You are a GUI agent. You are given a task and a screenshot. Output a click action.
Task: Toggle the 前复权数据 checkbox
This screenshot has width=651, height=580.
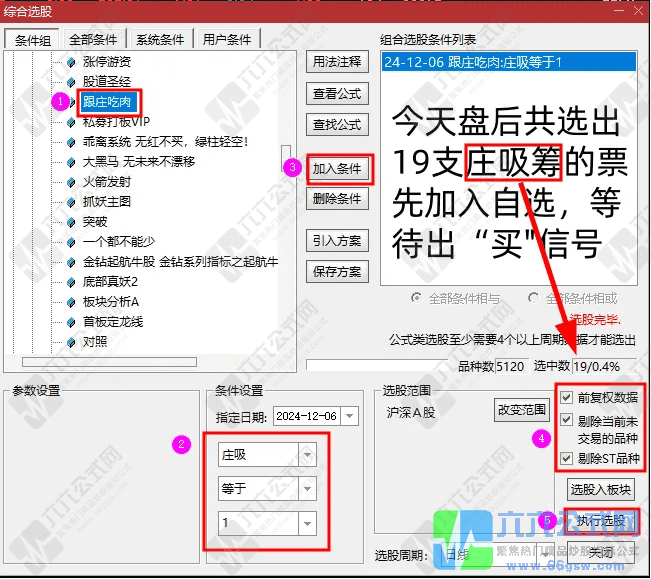(568, 397)
